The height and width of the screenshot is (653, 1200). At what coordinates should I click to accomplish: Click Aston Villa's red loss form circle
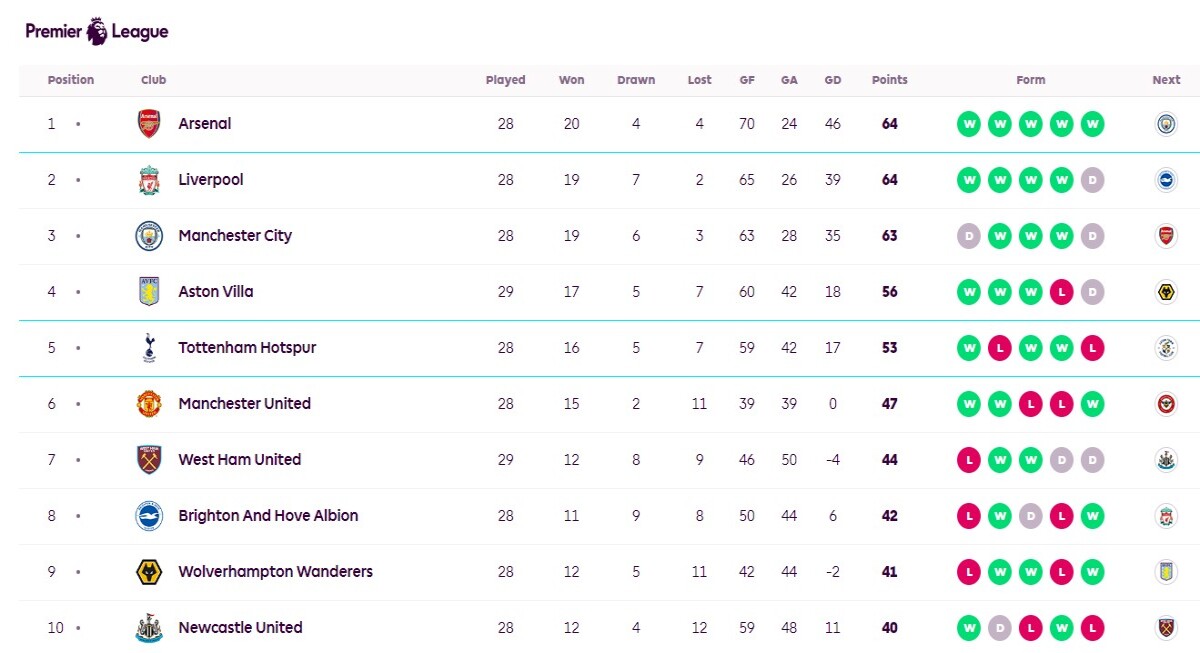1061,292
